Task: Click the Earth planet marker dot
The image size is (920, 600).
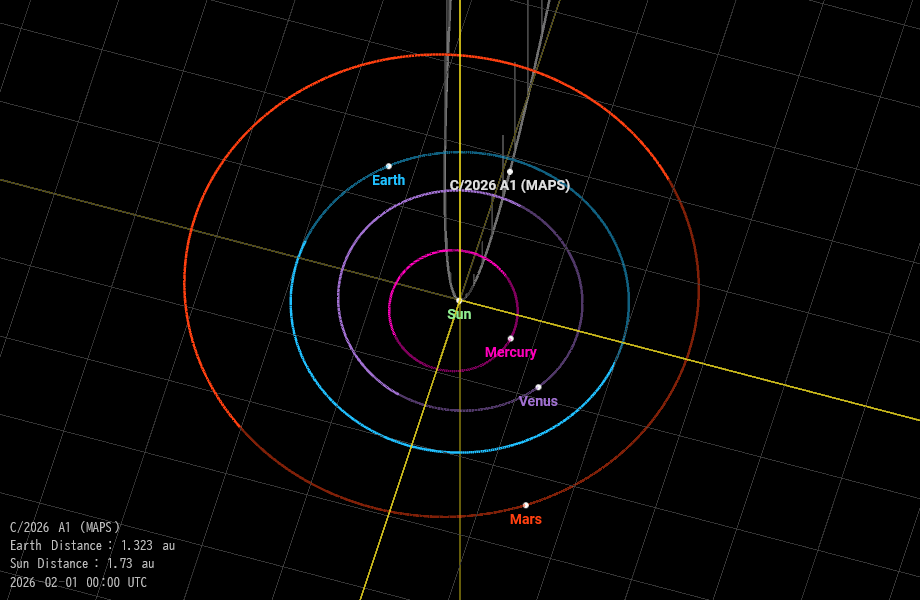Action: pyautogui.click(x=389, y=166)
